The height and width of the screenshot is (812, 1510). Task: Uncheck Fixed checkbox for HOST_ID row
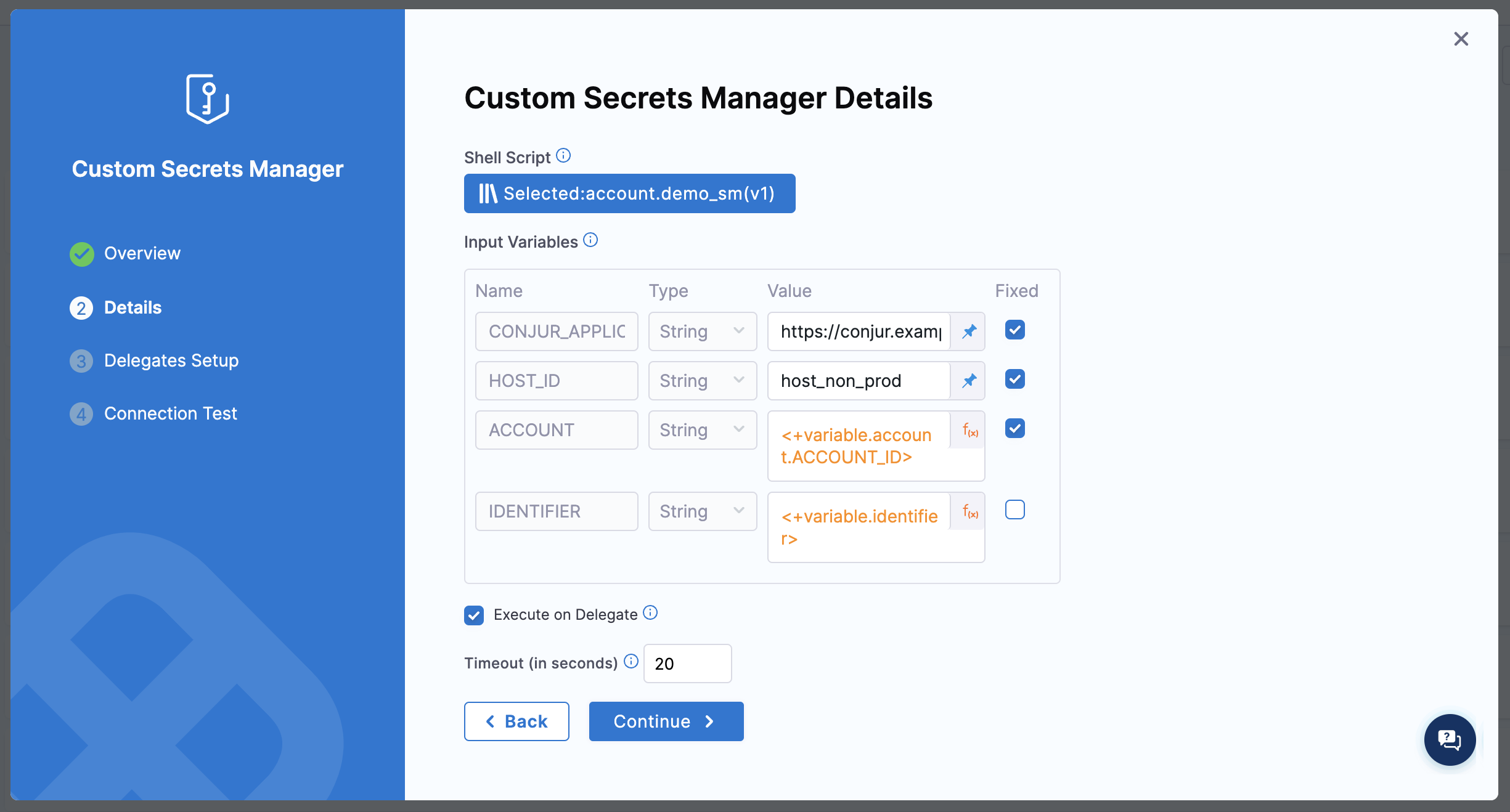pyautogui.click(x=1014, y=380)
